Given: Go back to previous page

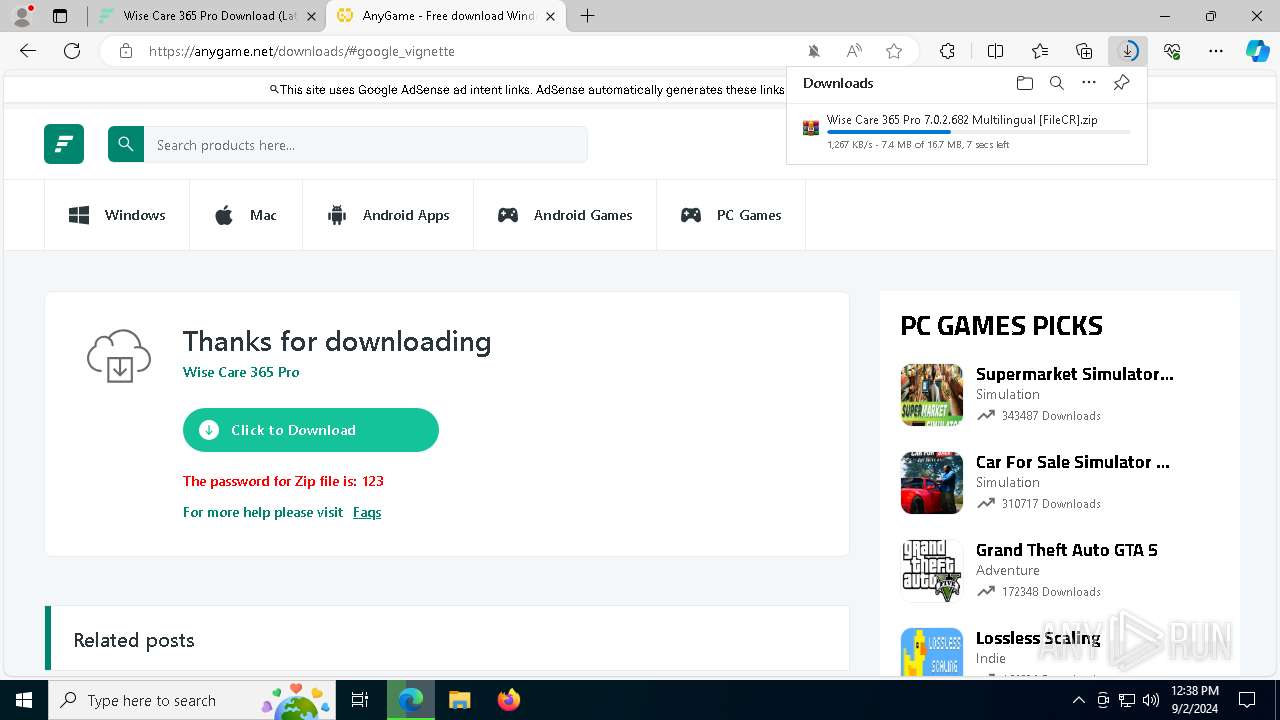Looking at the screenshot, I should (28, 51).
